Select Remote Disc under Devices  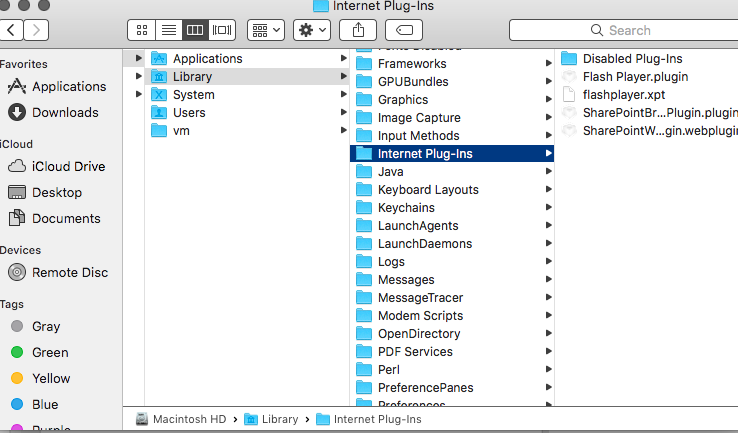58,273
